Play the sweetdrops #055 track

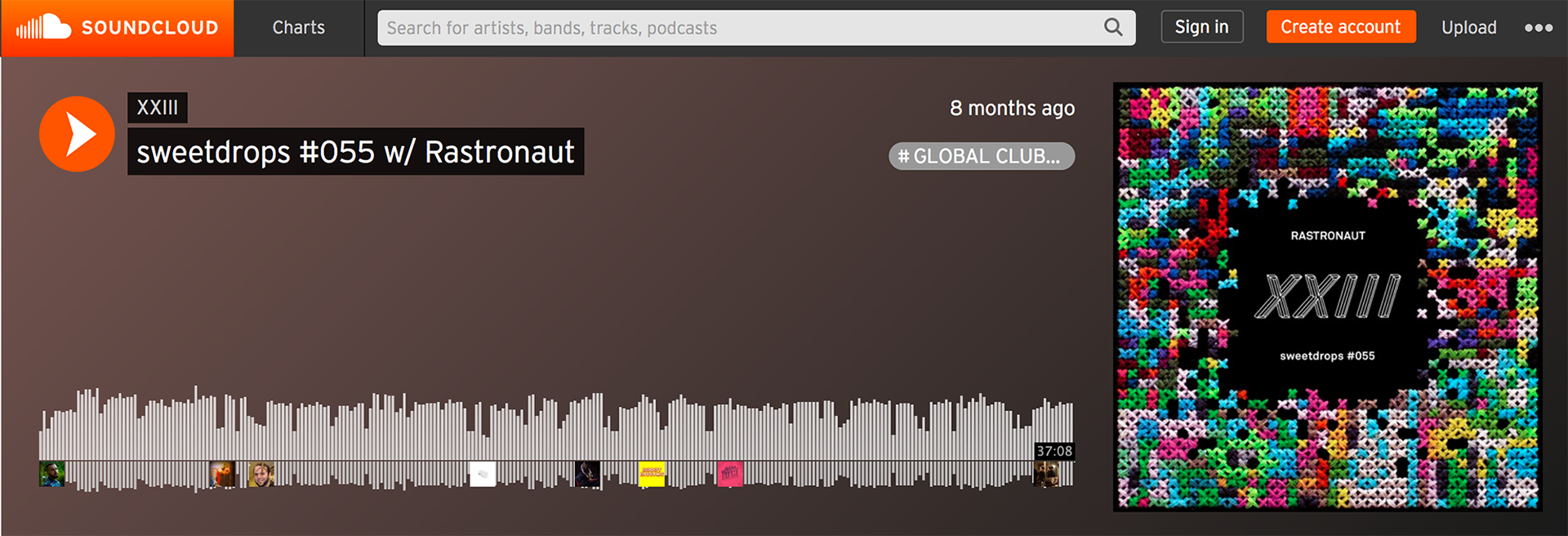click(77, 134)
